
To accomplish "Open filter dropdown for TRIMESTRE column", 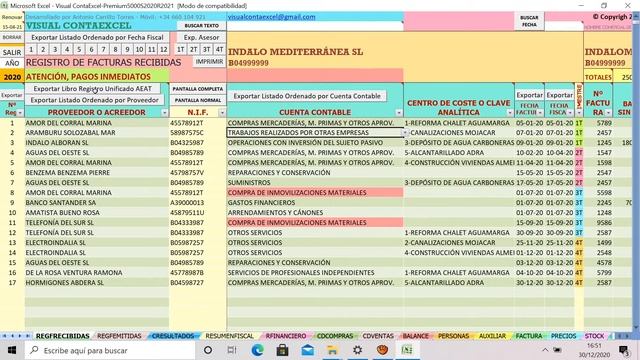I will 579,113.
